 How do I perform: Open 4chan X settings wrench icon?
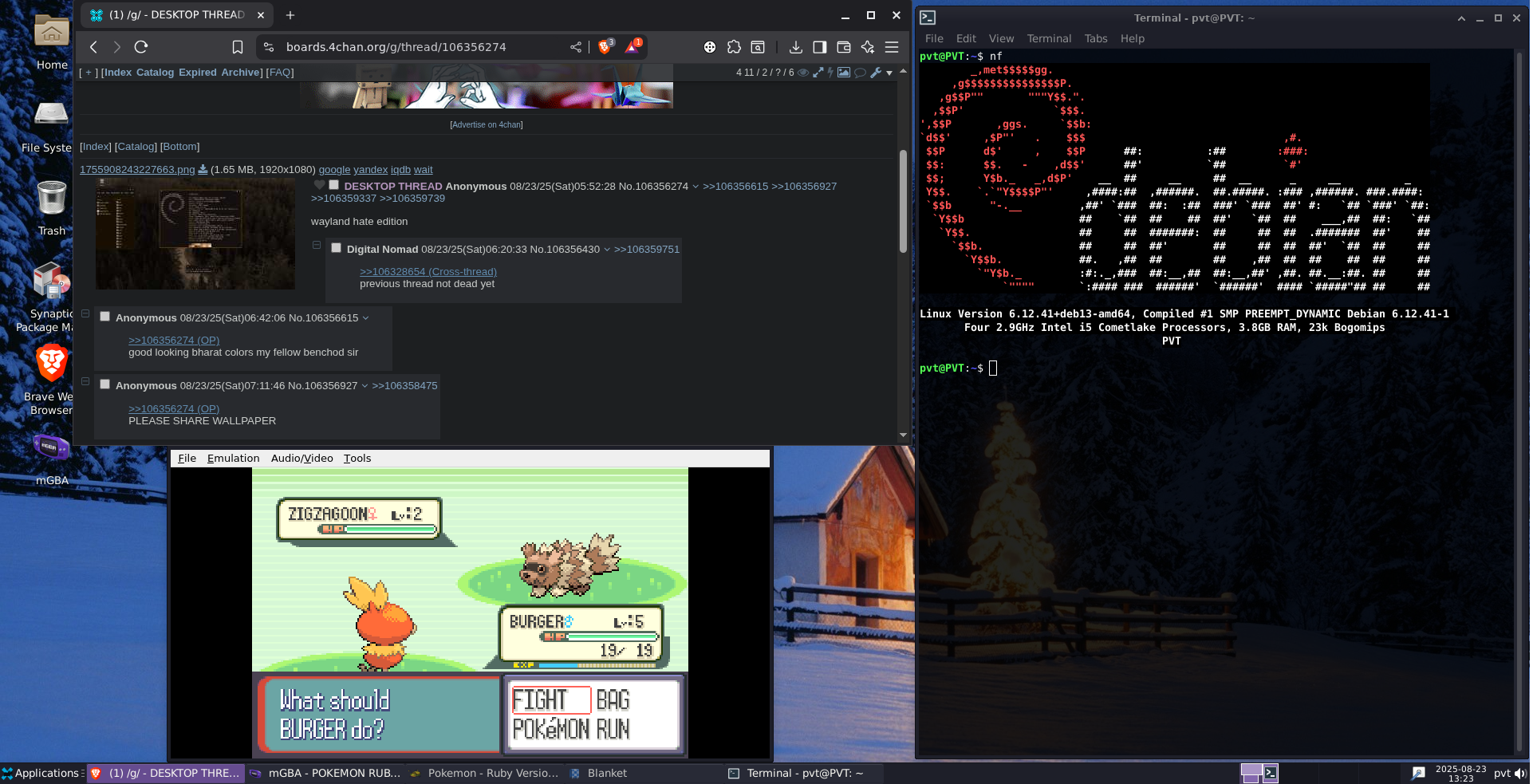pyautogui.click(x=876, y=73)
